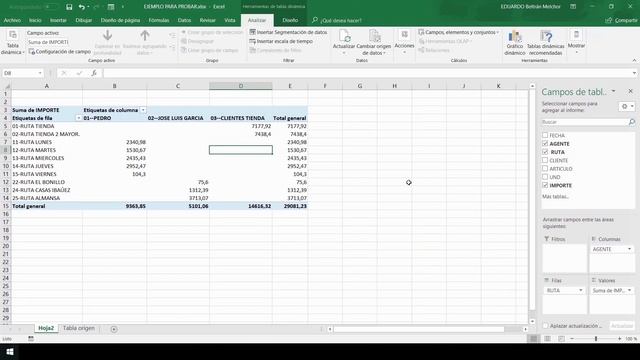Uncheck the IMPORTE field checkbox
Image resolution: width=640 pixels, height=360 pixels.
pyautogui.click(x=545, y=185)
